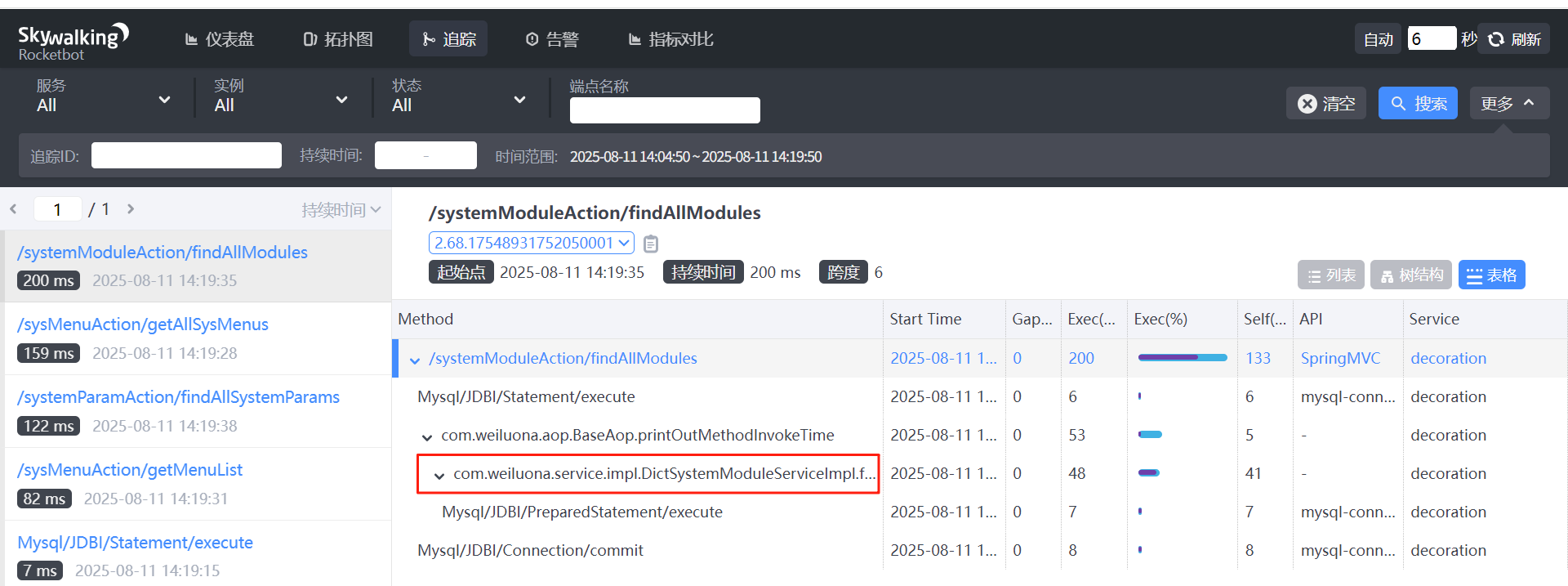Viewport: 1568px width, 586px height.
Task: Click exec percent bar of findAllModules row
Action: (1183, 357)
